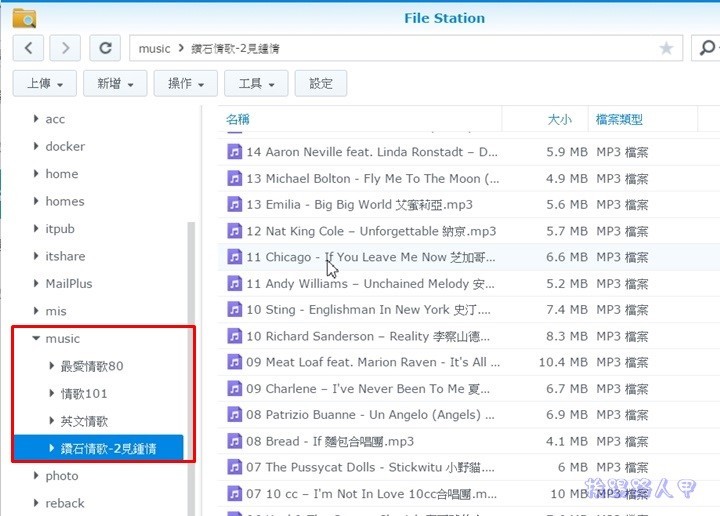Screen dimensions: 720x516
Task: Select the photo folder in the sidebar
Action: (x=61, y=476)
